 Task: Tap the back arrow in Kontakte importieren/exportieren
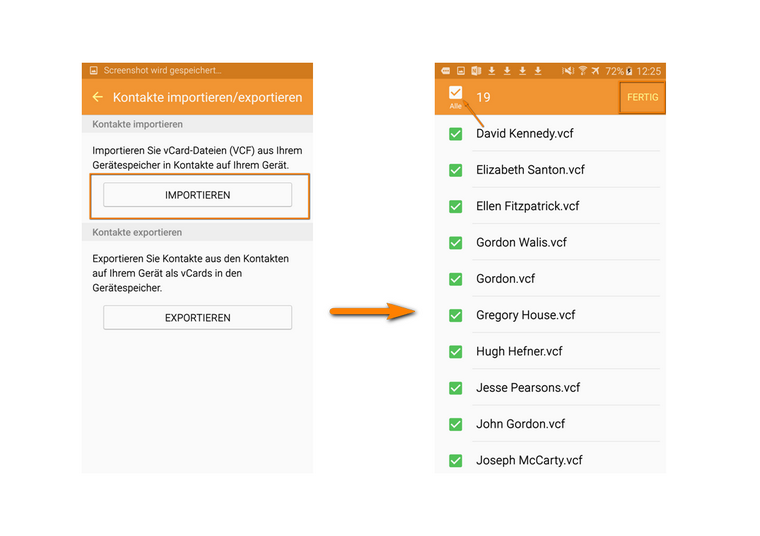click(97, 97)
